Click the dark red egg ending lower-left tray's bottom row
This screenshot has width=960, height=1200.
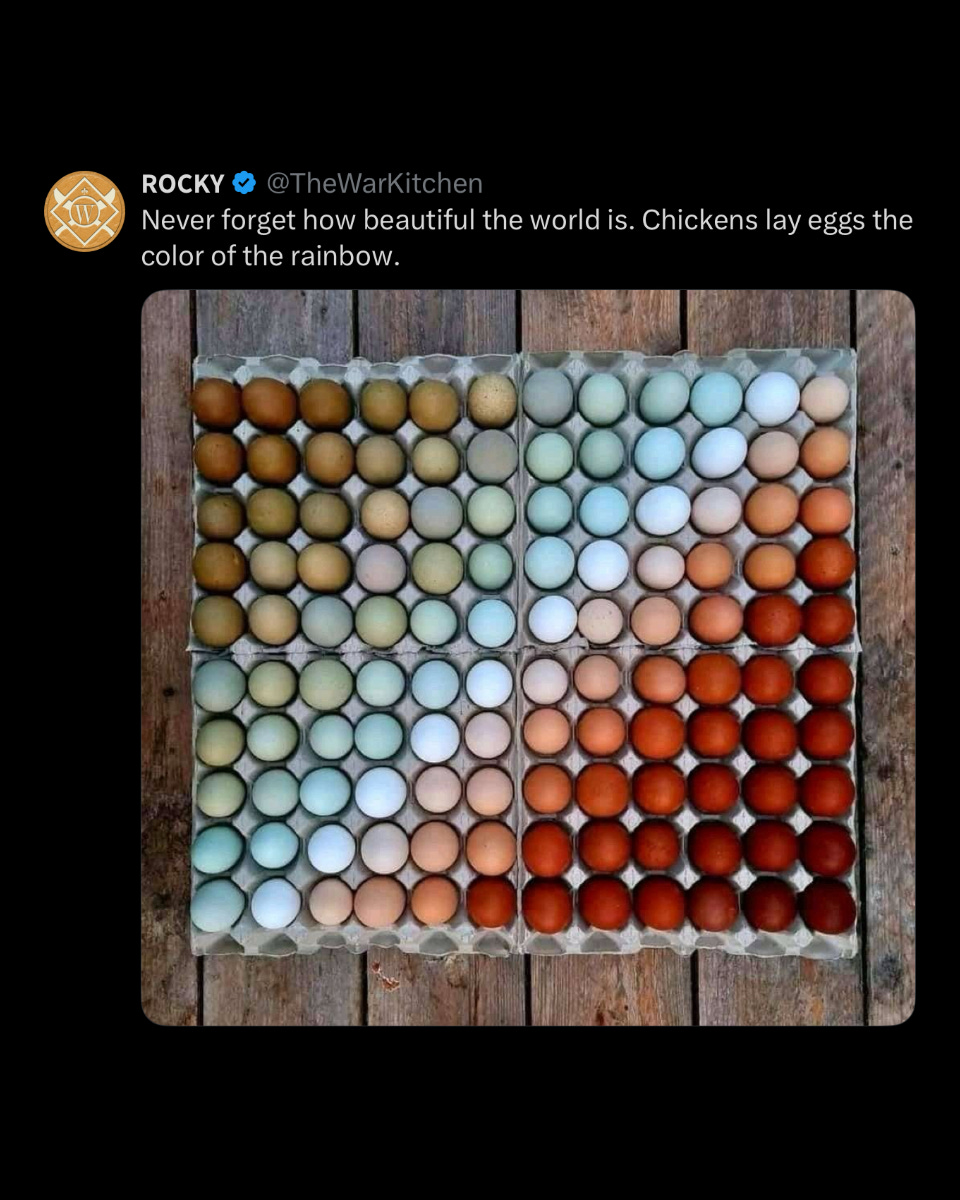491,902
